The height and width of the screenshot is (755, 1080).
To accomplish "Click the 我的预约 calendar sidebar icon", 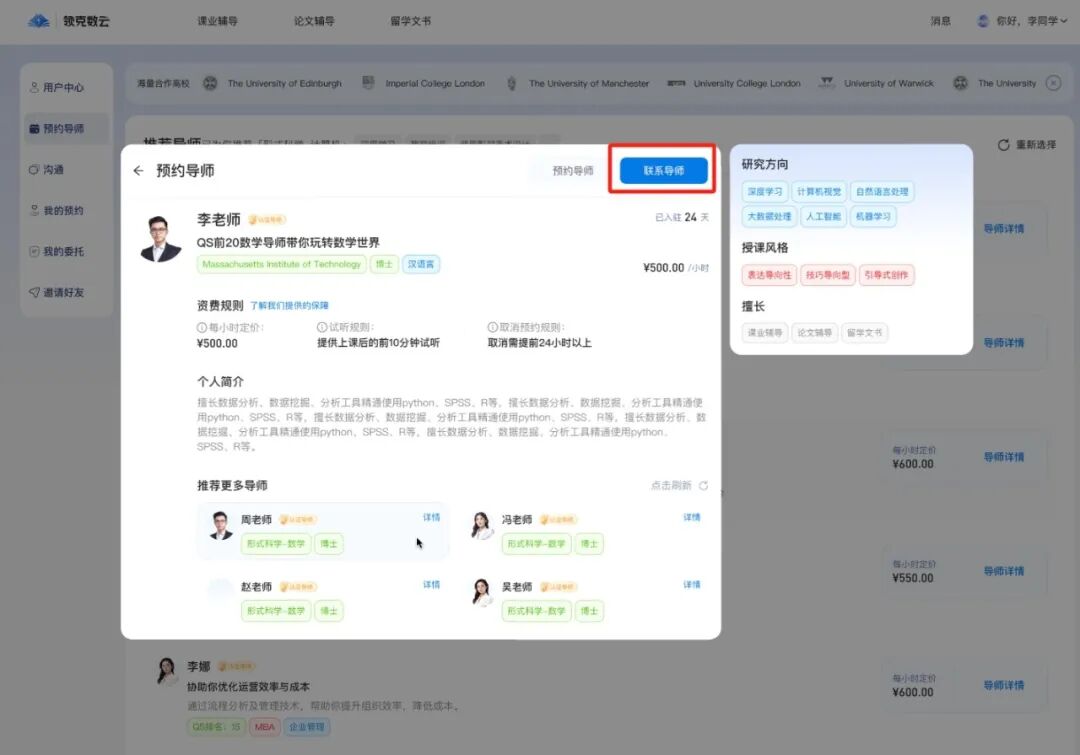I will 34,210.
